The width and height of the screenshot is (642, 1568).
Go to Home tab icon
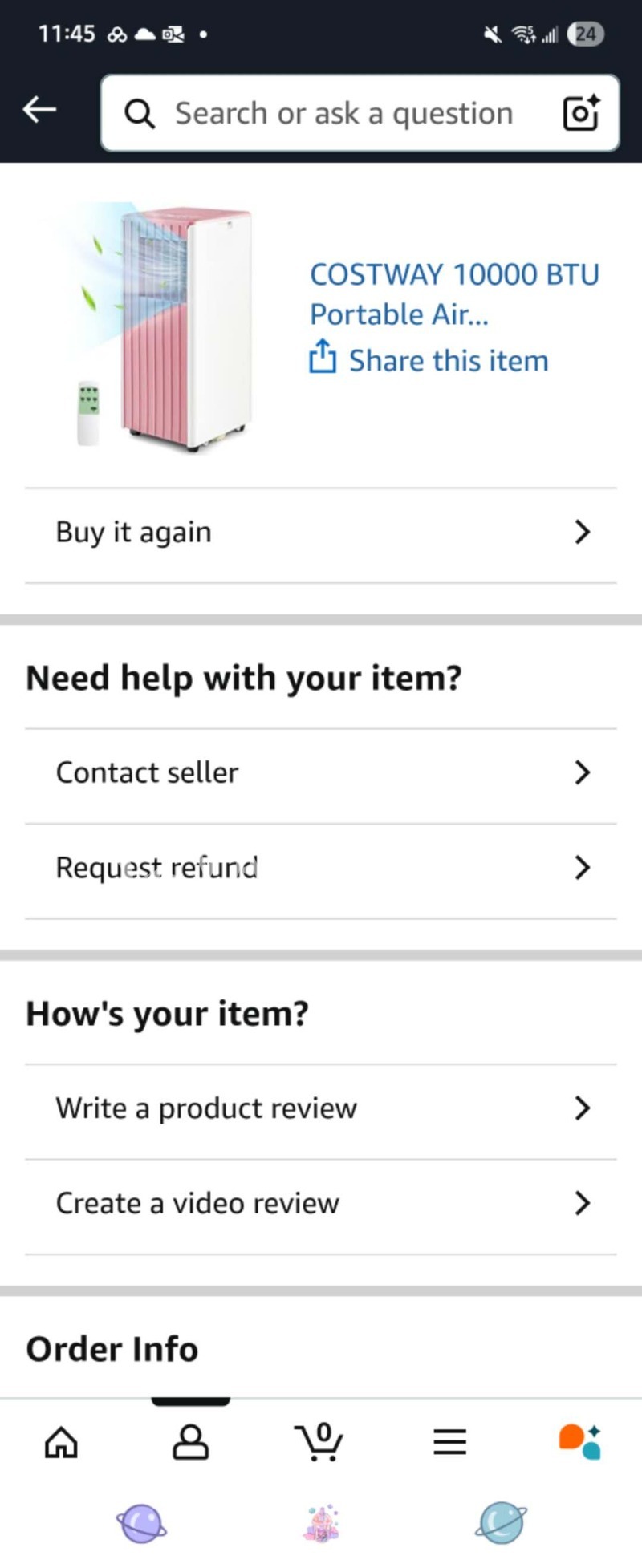pyautogui.click(x=61, y=1443)
